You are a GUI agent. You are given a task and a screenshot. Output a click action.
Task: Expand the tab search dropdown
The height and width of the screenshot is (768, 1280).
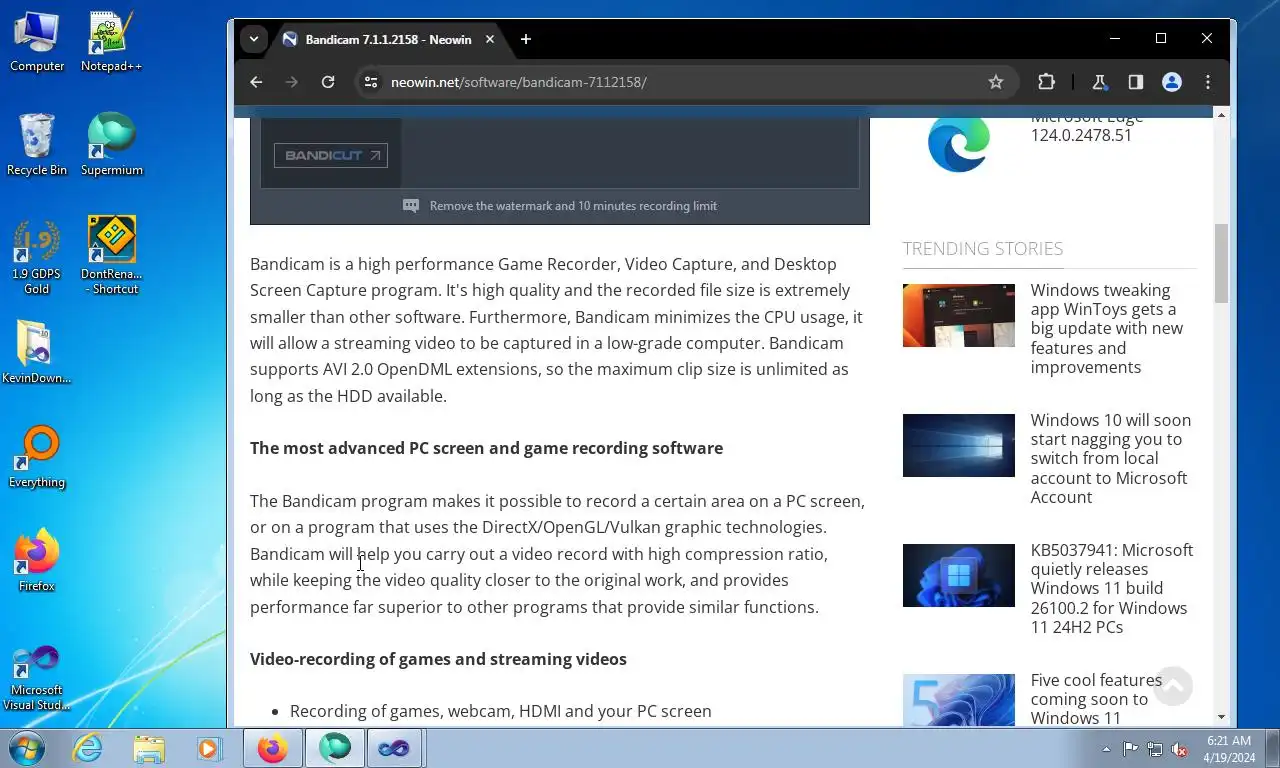(254, 39)
